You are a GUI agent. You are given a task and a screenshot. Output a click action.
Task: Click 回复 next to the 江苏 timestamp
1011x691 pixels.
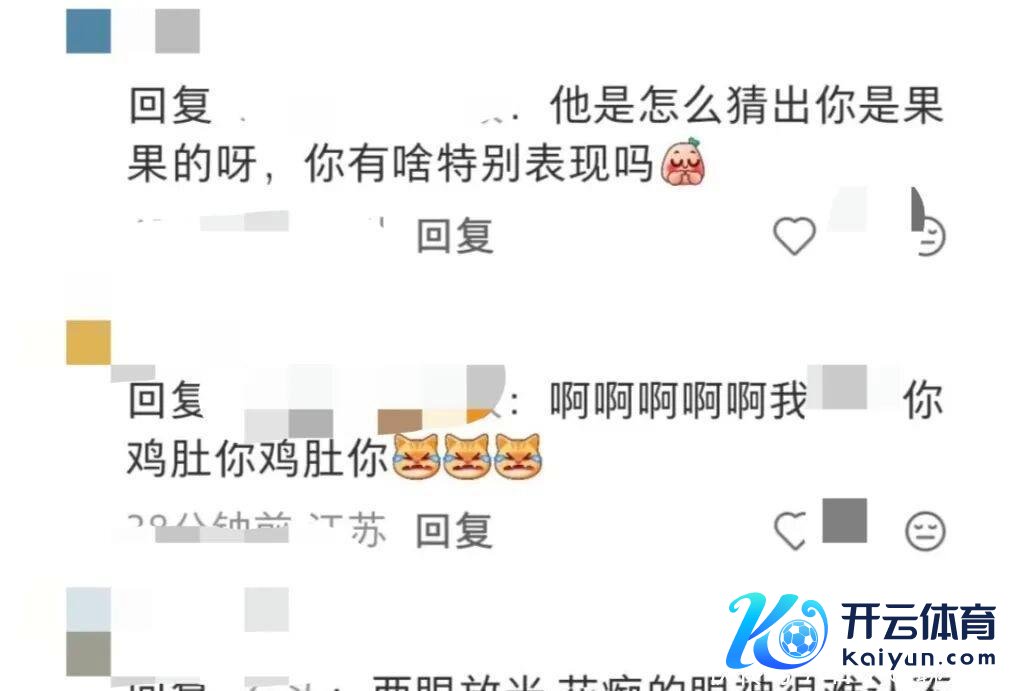[455, 531]
